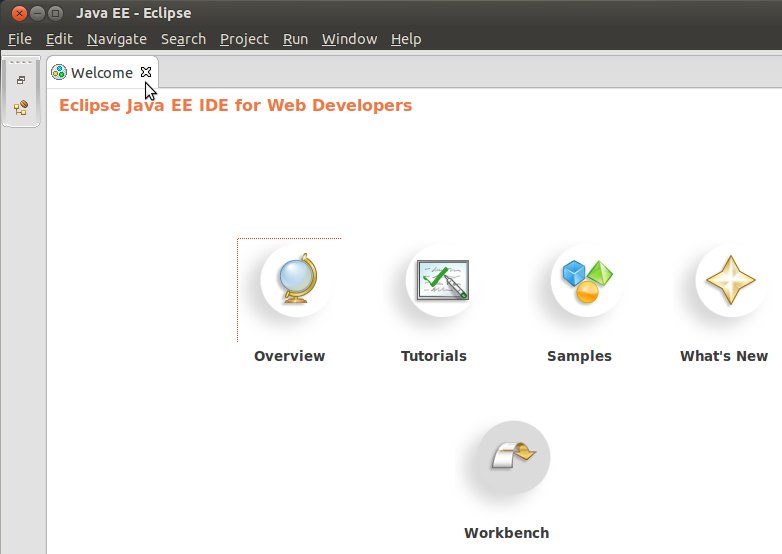
Task: Open the File menu
Action: point(20,39)
